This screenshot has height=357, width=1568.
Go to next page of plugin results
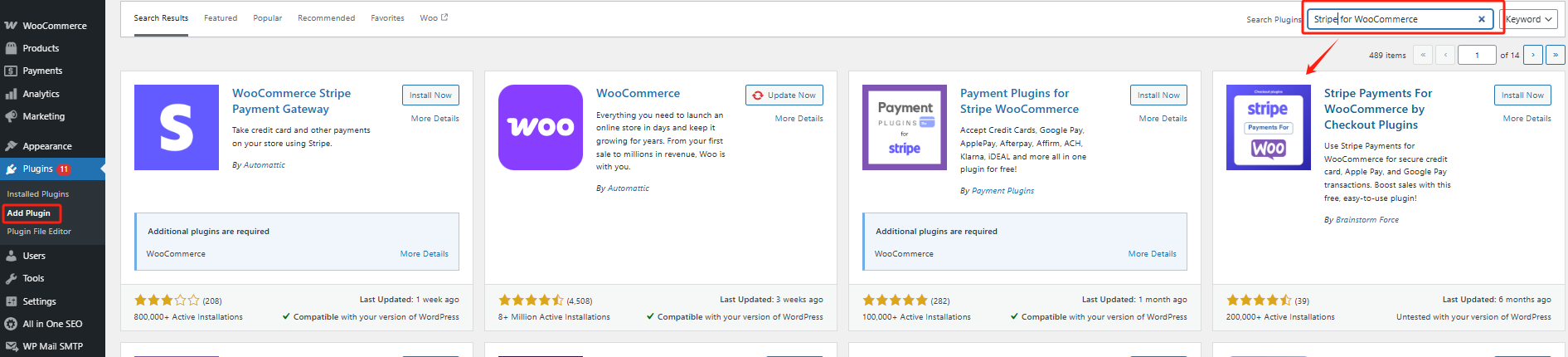point(1533,55)
